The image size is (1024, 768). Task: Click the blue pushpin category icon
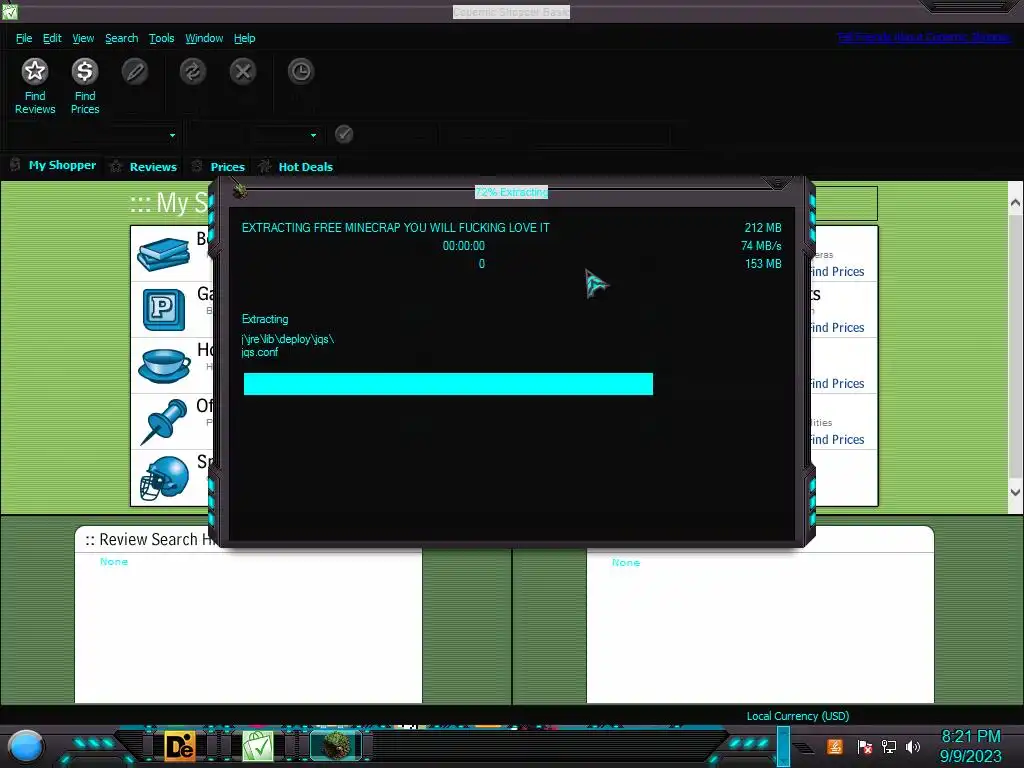pyautogui.click(x=163, y=421)
